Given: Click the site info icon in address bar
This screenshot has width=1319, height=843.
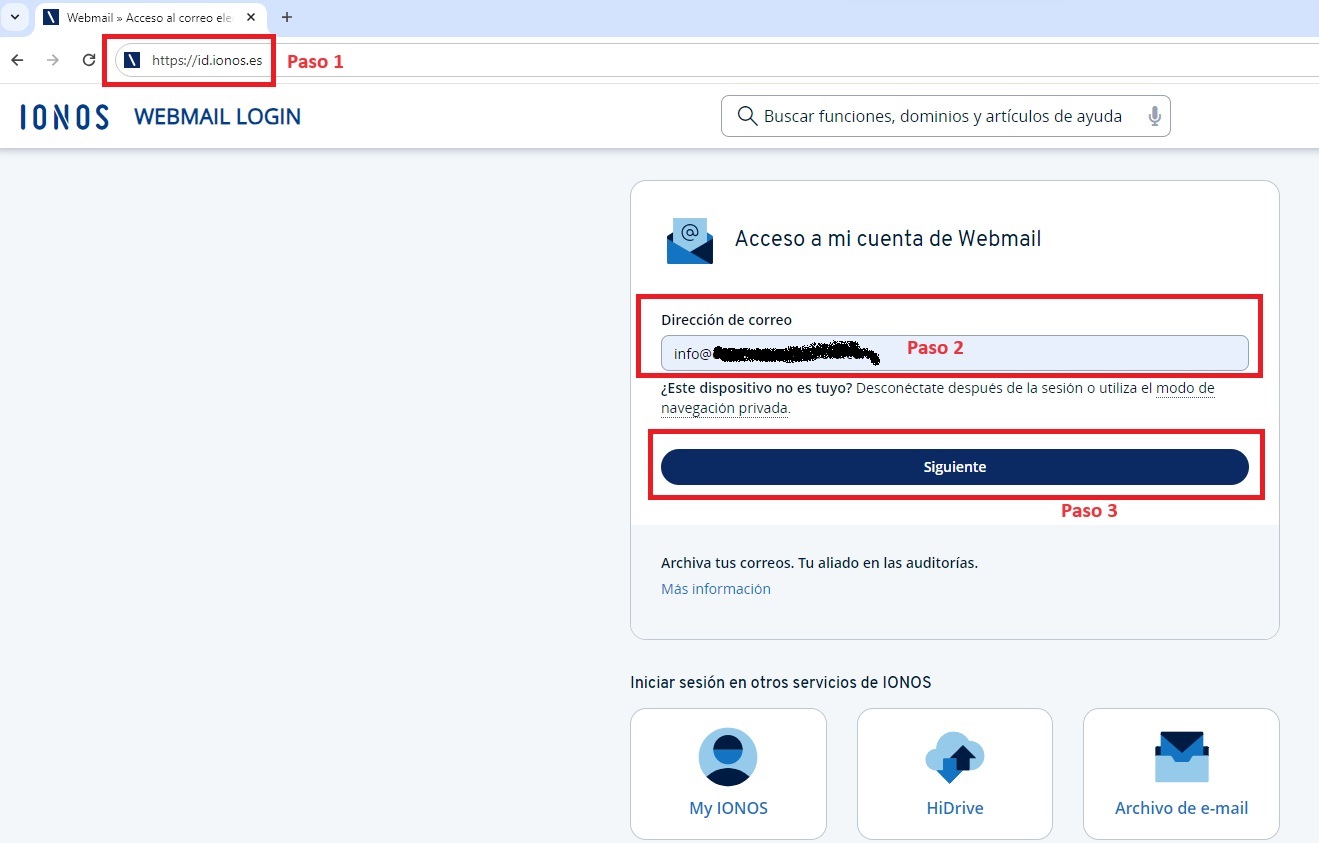Looking at the screenshot, I should click(132, 60).
